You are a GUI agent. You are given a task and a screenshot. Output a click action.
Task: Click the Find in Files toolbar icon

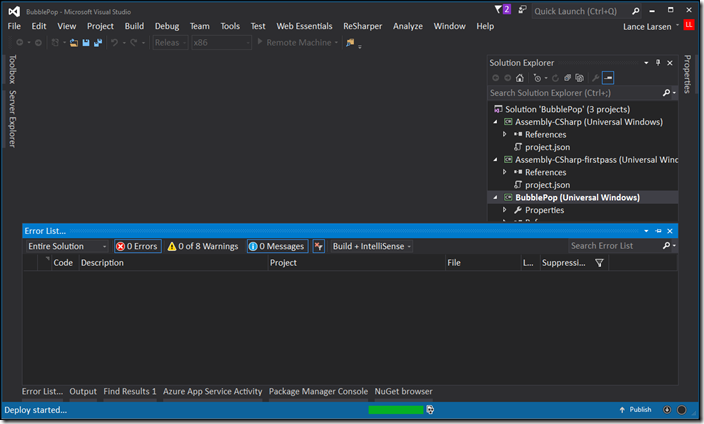350,42
